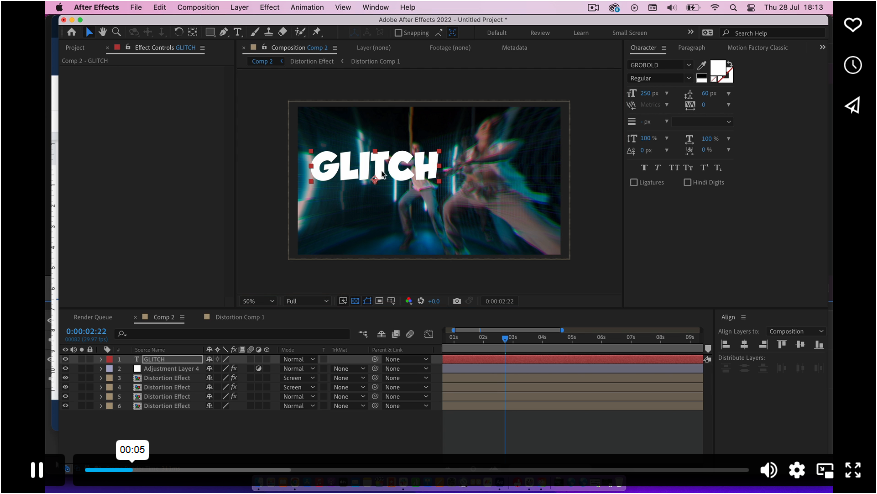Select the Roto Brush tool

300,32
